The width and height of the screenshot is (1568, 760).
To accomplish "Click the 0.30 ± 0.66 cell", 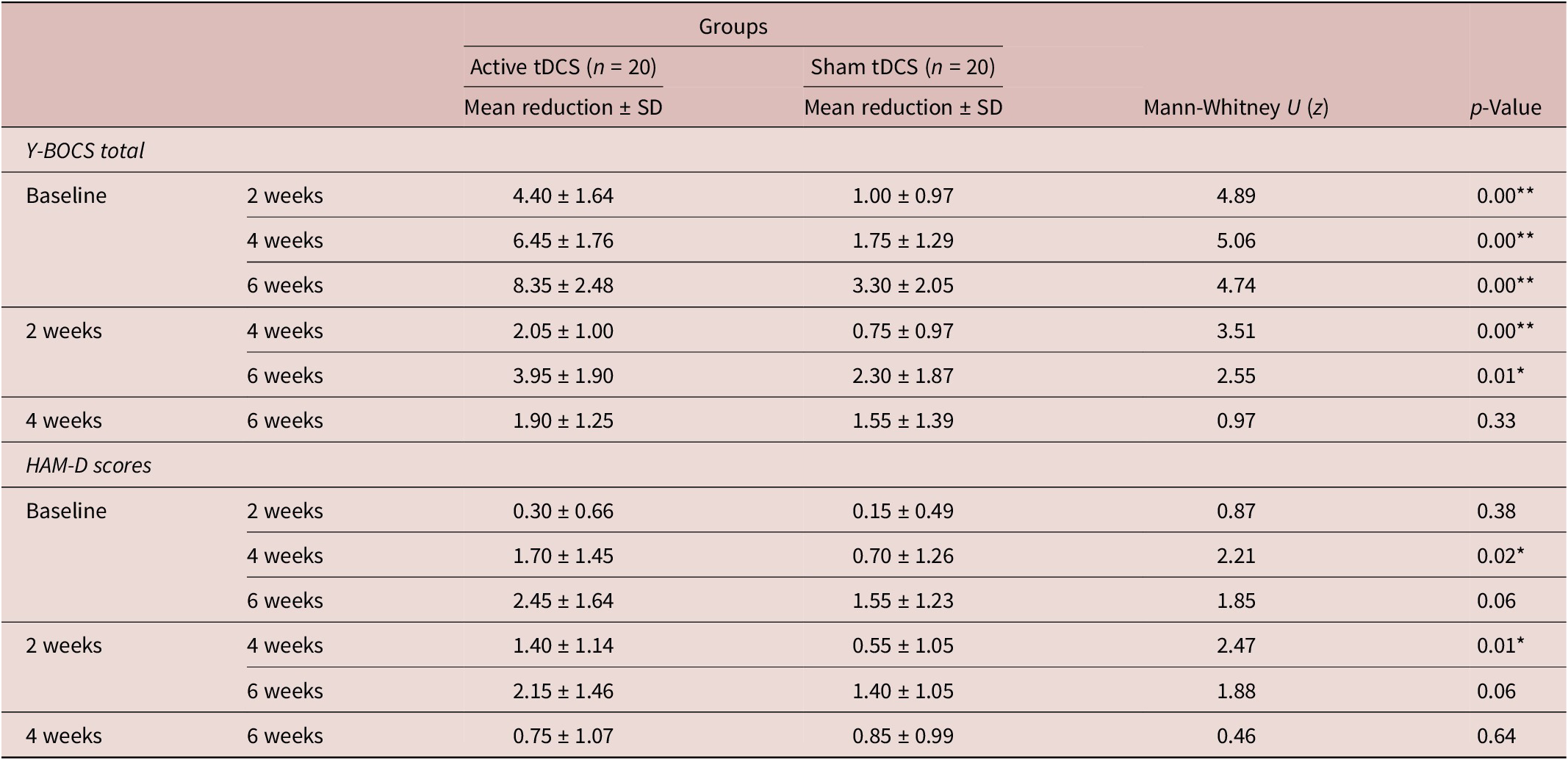I will pyautogui.click(x=563, y=511).
